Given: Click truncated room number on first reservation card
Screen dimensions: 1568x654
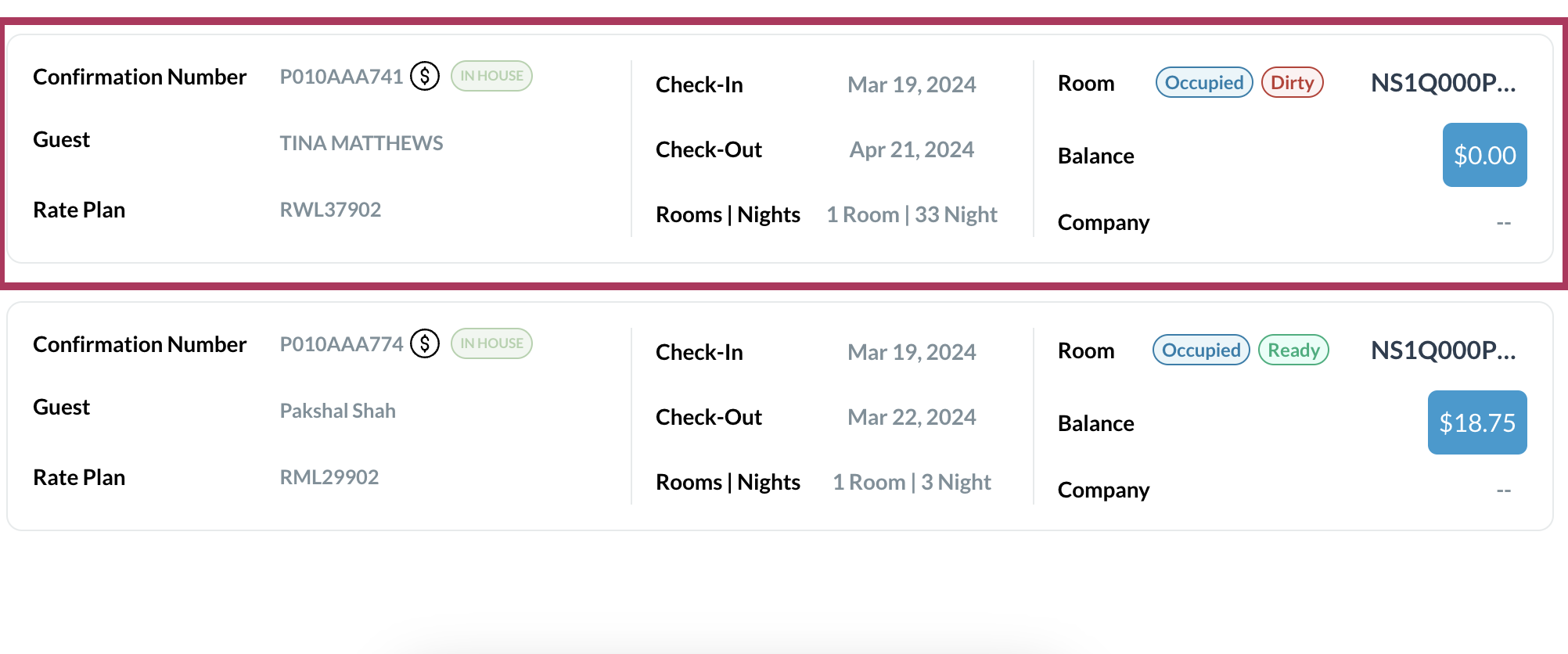Looking at the screenshot, I should click(1443, 83).
